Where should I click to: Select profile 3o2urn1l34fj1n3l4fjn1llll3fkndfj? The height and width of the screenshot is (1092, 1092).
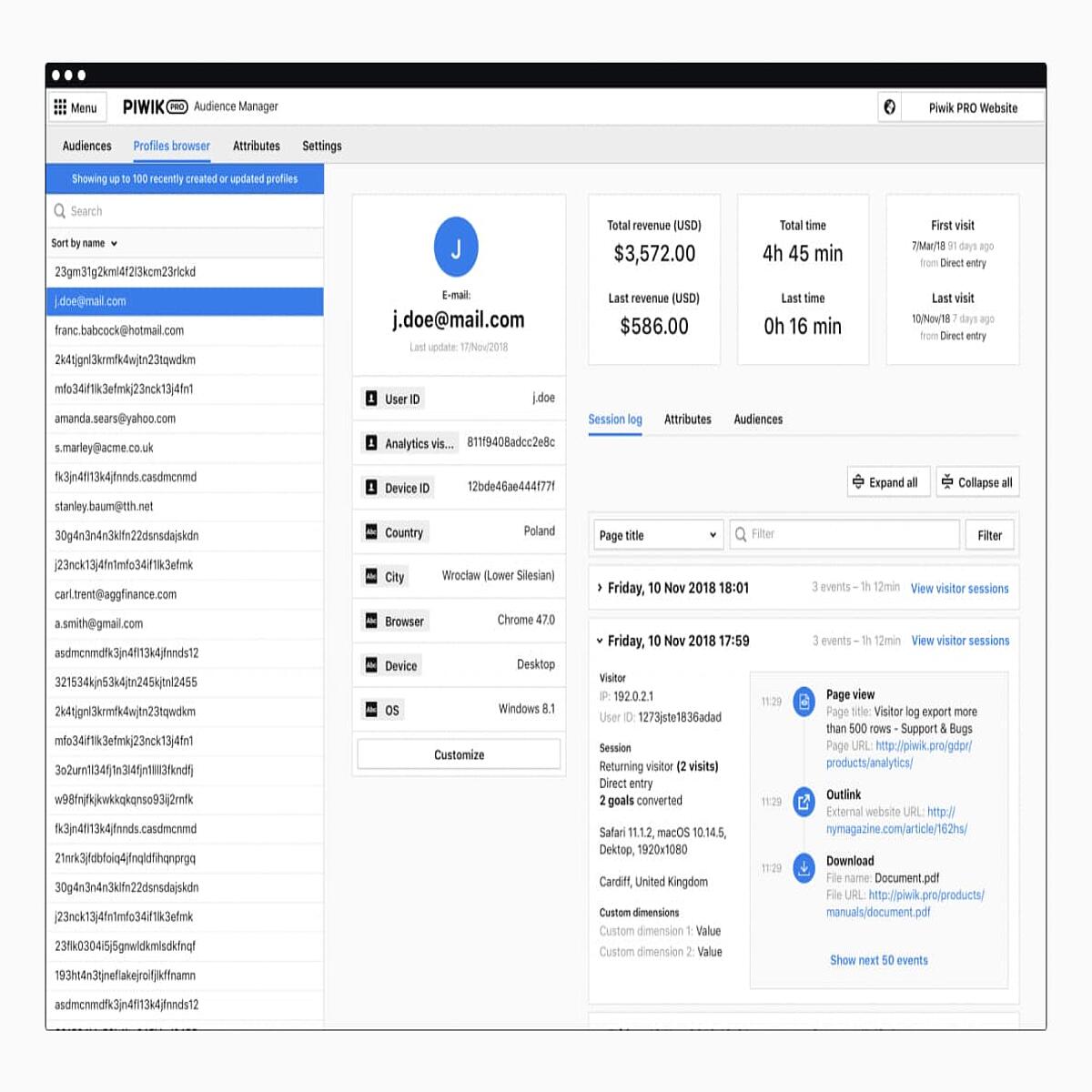click(185, 770)
